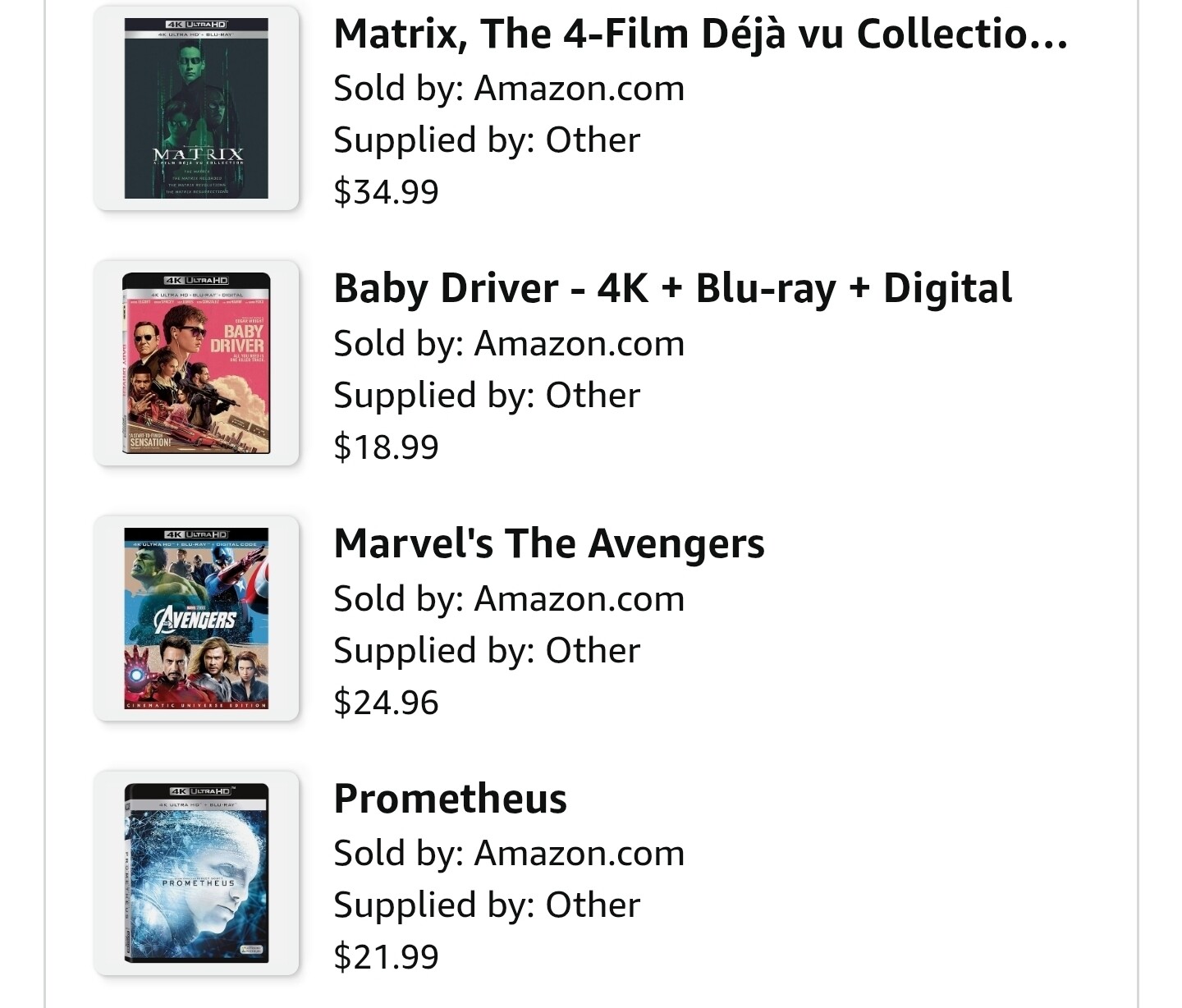Tap "Supplied by: Other" under Prometheus
The height and width of the screenshot is (1008, 1182).
[486, 905]
